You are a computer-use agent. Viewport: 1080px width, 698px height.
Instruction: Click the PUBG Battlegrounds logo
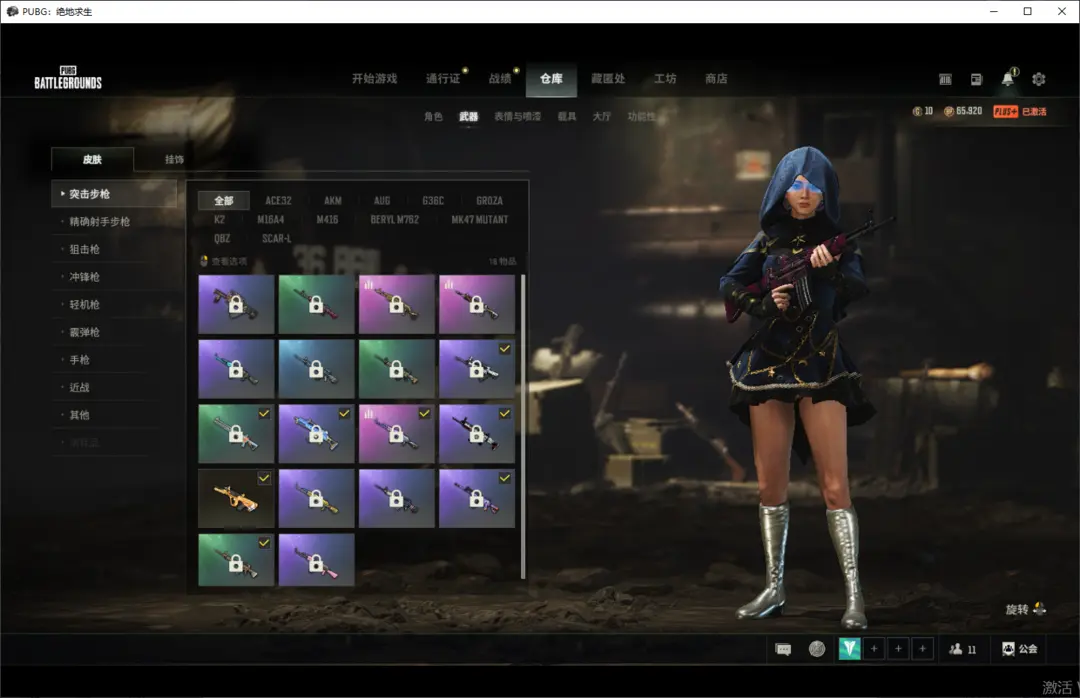pyautogui.click(x=68, y=78)
